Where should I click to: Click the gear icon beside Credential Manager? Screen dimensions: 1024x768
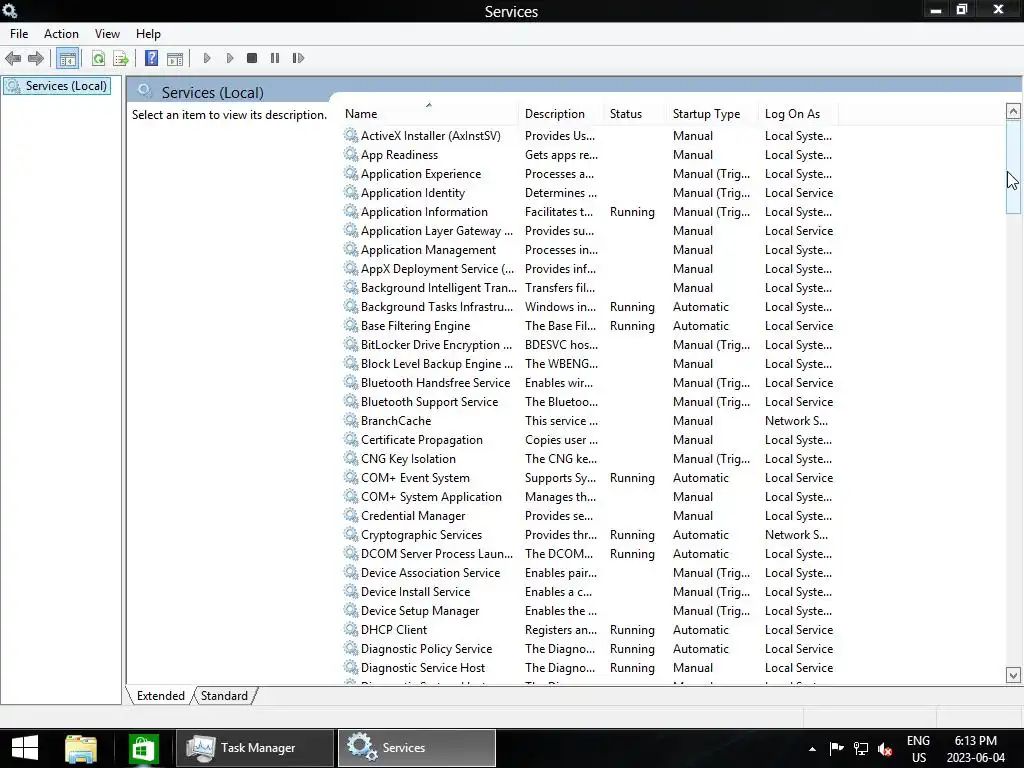click(x=351, y=515)
